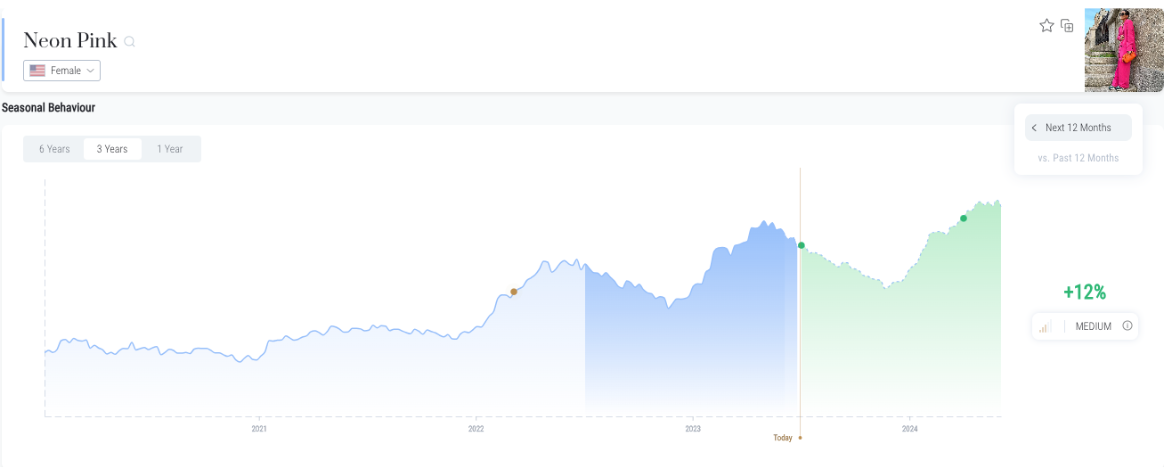
Task: Click the US flag icon
Action: [x=38, y=71]
